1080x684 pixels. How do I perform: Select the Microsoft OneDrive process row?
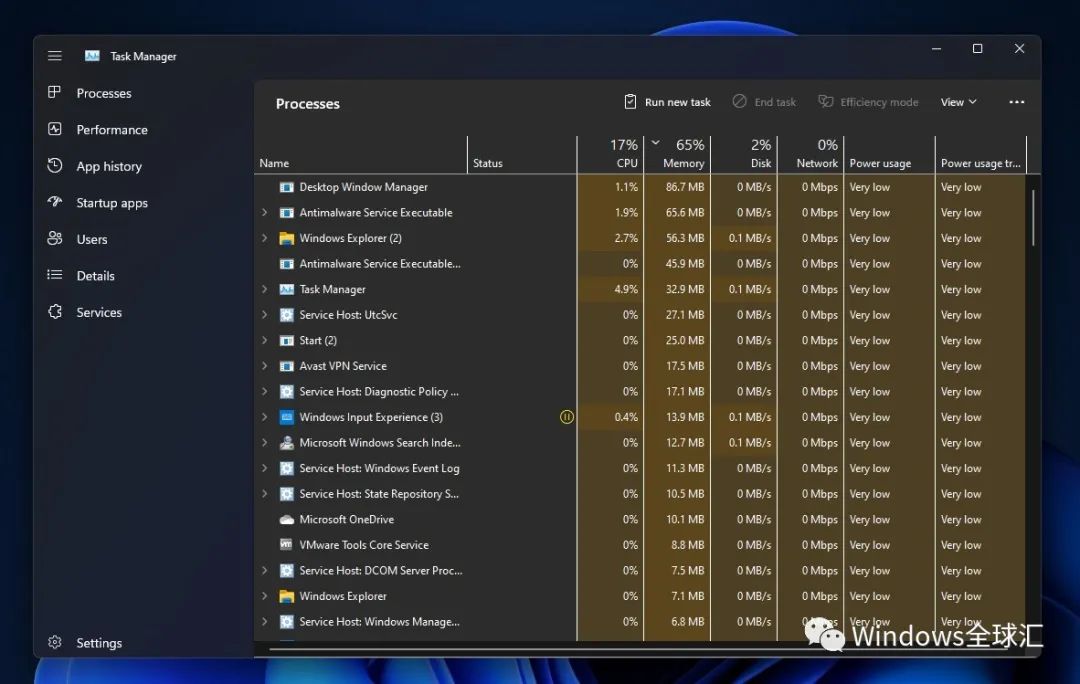click(x=641, y=519)
